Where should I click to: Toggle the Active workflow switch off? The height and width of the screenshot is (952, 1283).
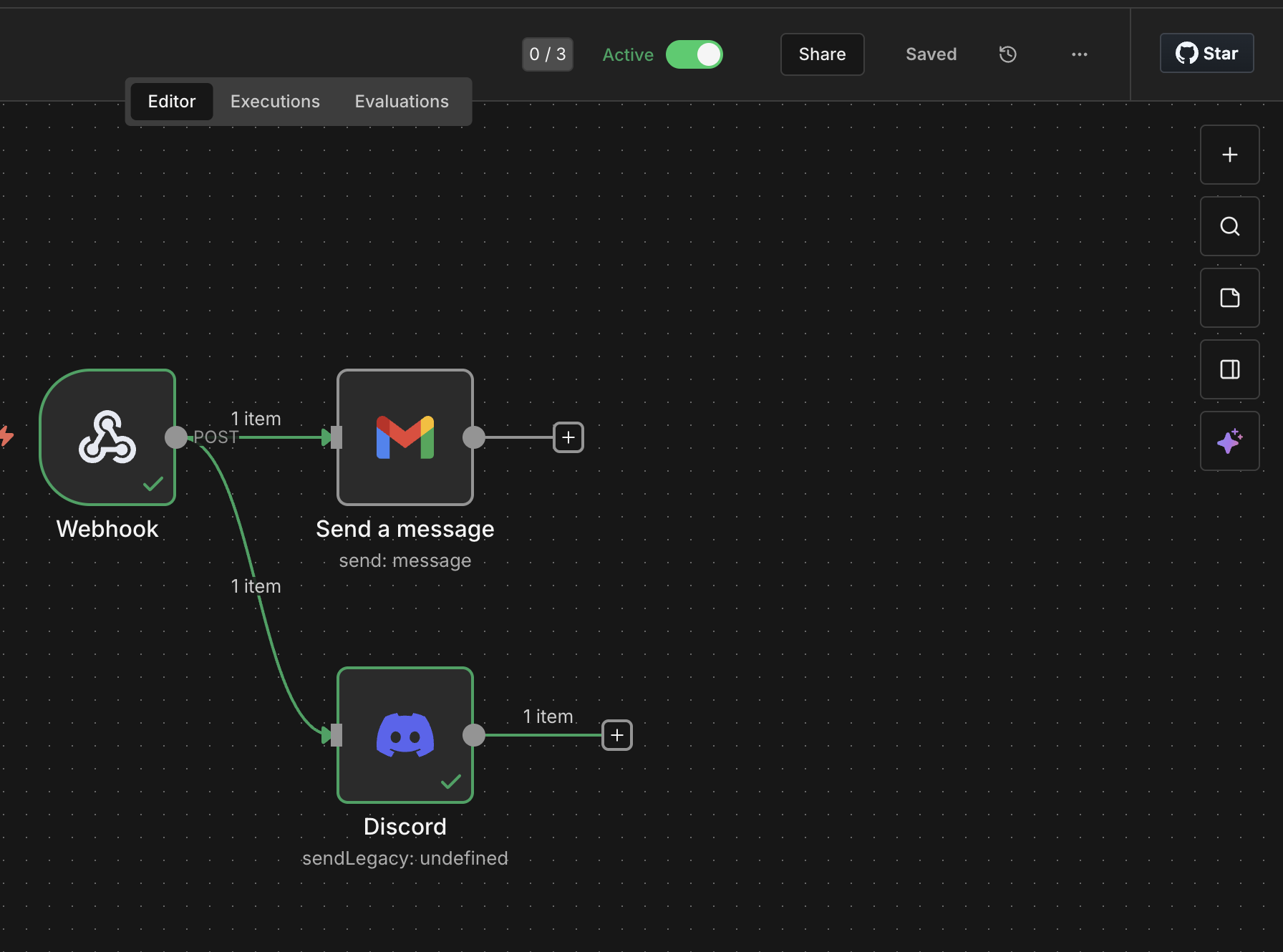tap(694, 54)
